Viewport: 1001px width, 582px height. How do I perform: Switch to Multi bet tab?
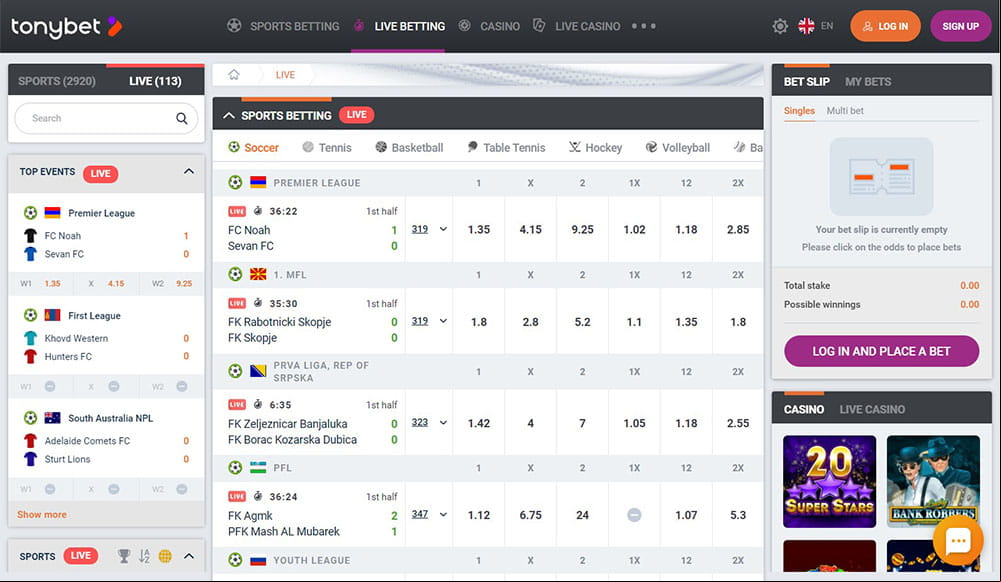click(x=845, y=110)
